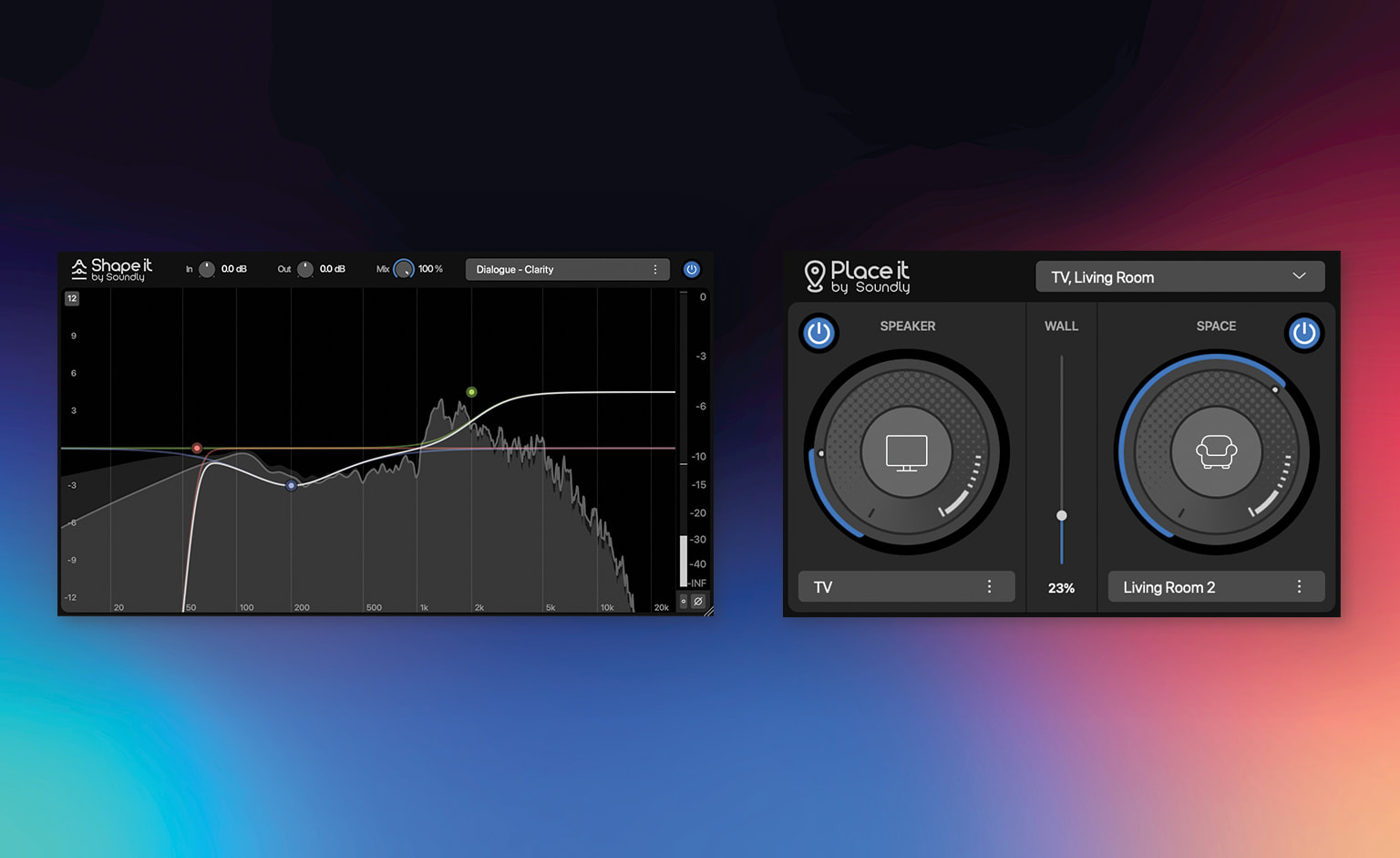1400x858 pixels.
Task: Click the armchair icon in space dial
Action: pyautogui.click(x=1216, y=452)
